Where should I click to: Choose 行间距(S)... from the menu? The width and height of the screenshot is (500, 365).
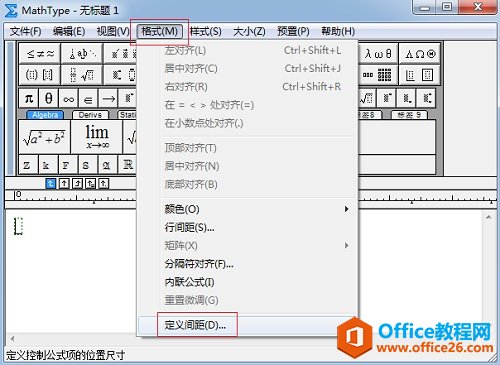click(248, 228)
